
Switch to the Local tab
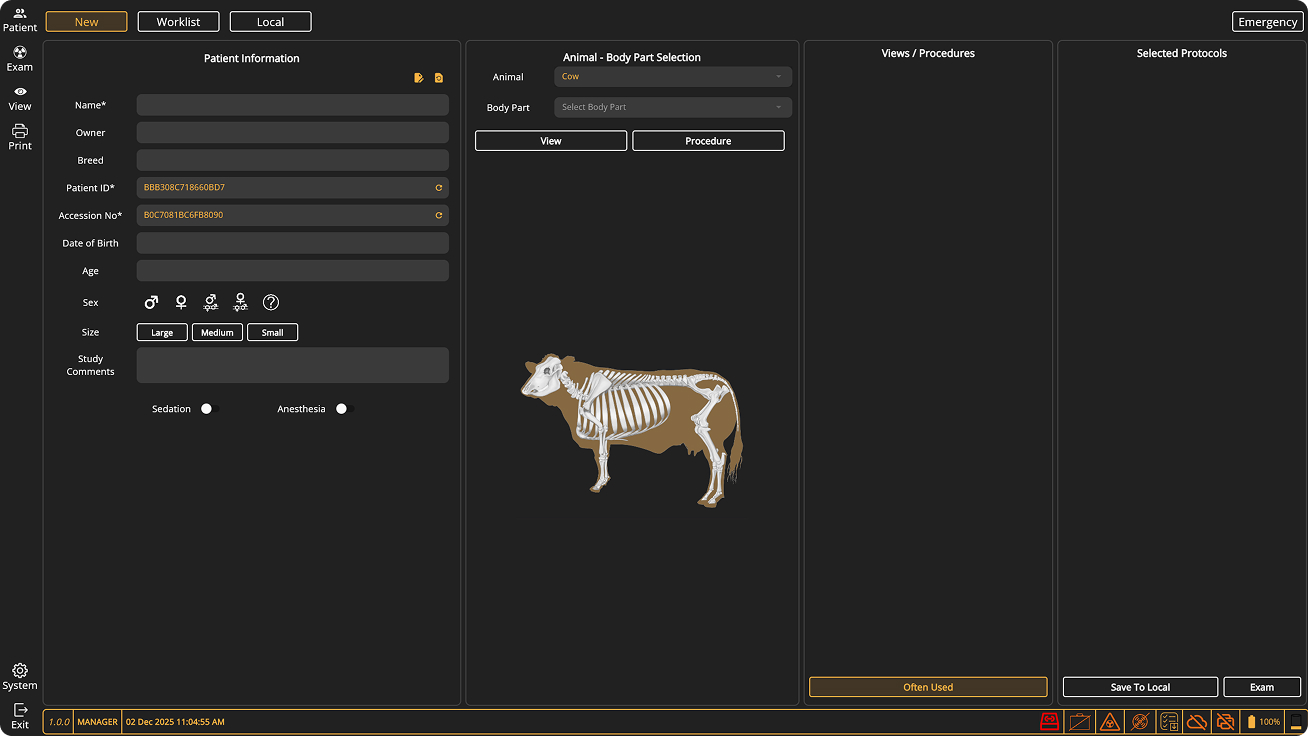click(270, 22)
